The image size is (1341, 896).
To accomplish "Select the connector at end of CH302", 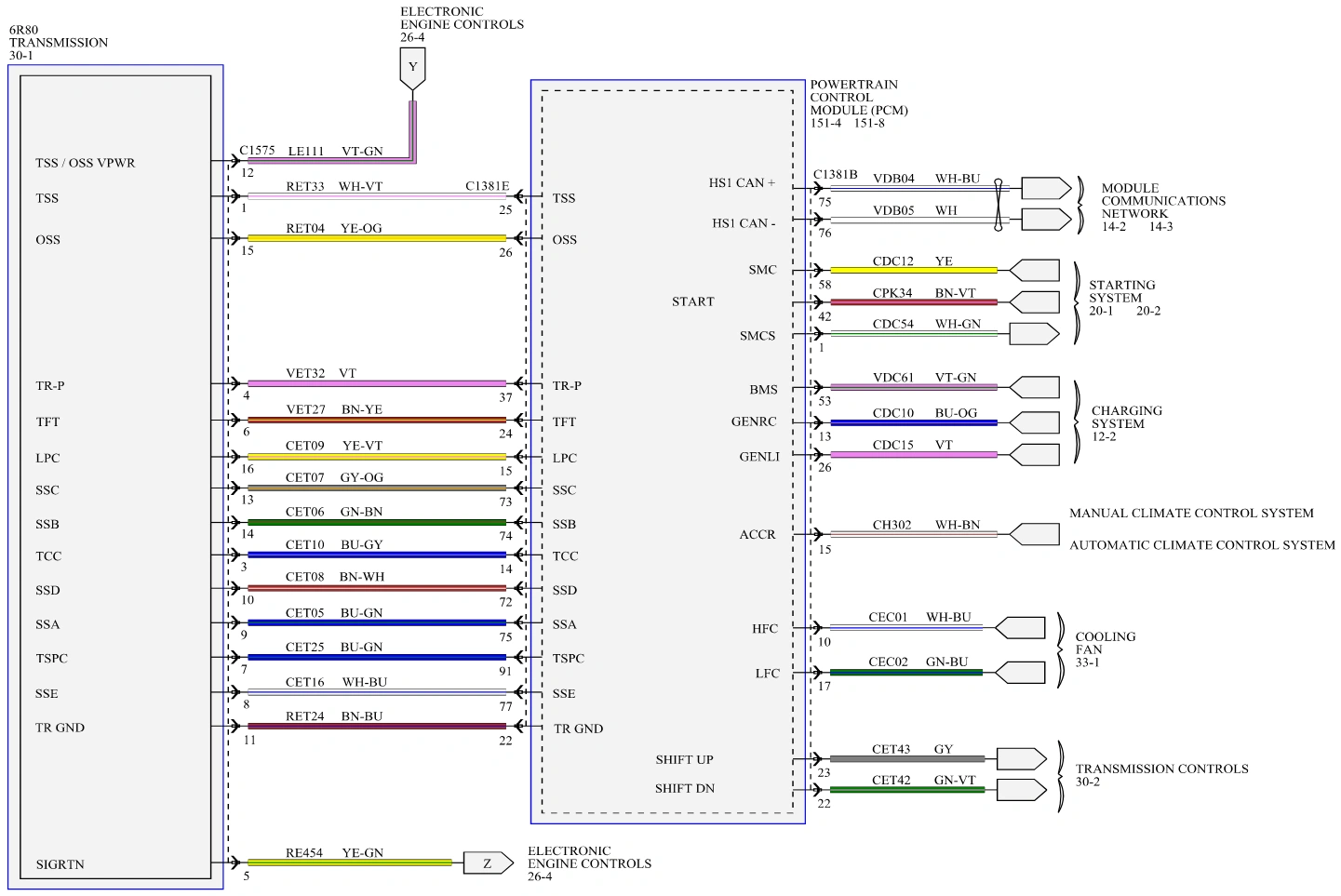I will point(1035,535).
